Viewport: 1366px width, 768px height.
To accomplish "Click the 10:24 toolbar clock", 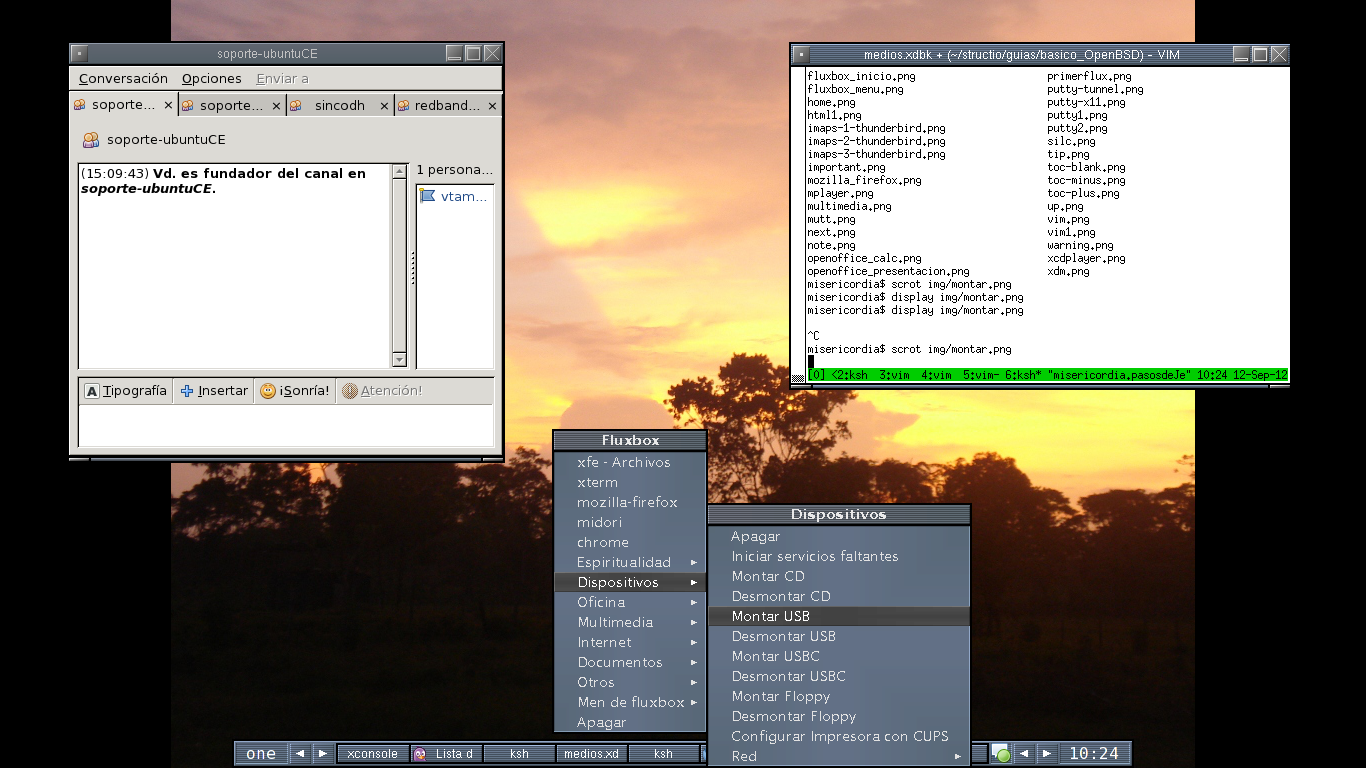I will (x=1094, y=754).
